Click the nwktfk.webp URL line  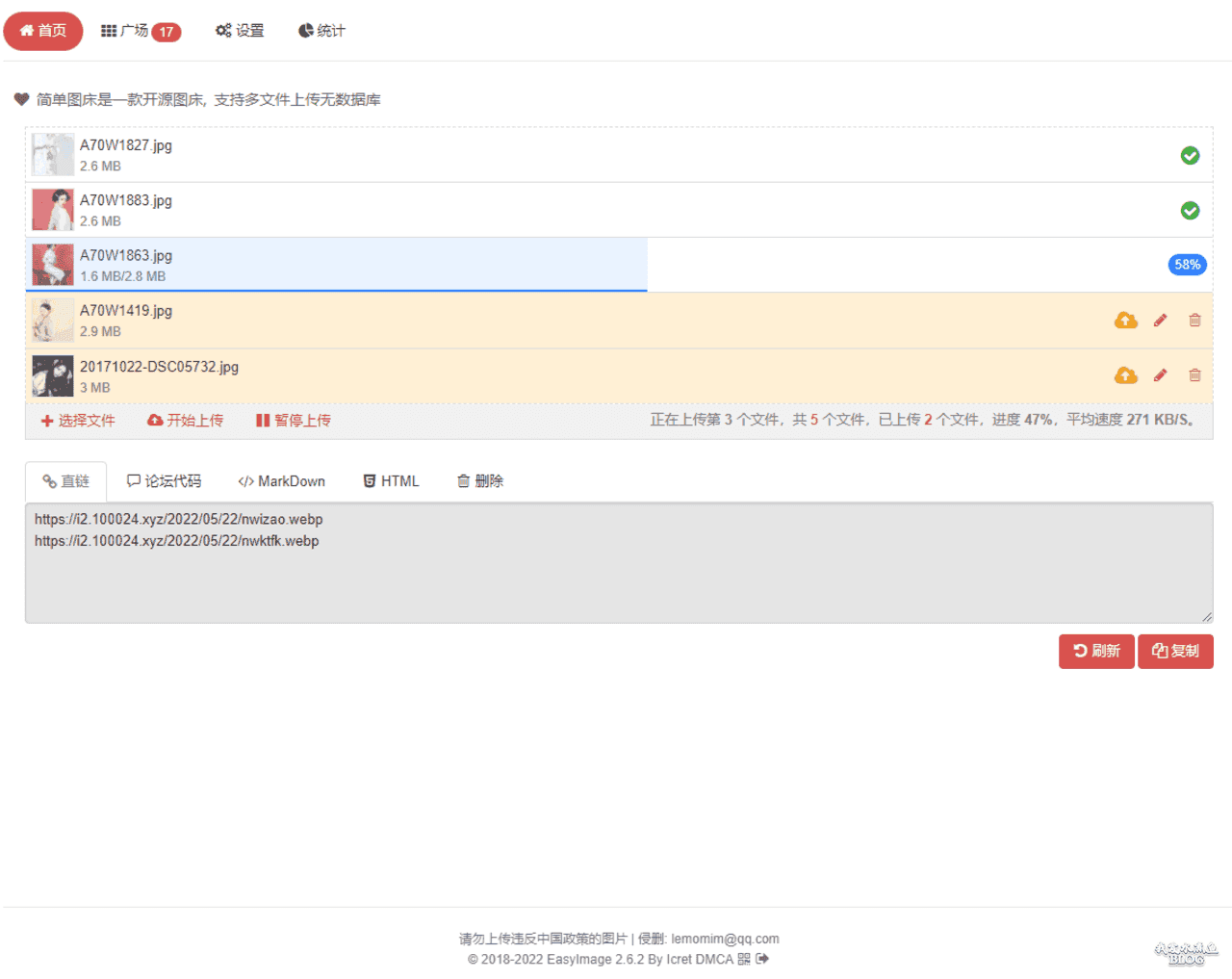pos(177,541)
